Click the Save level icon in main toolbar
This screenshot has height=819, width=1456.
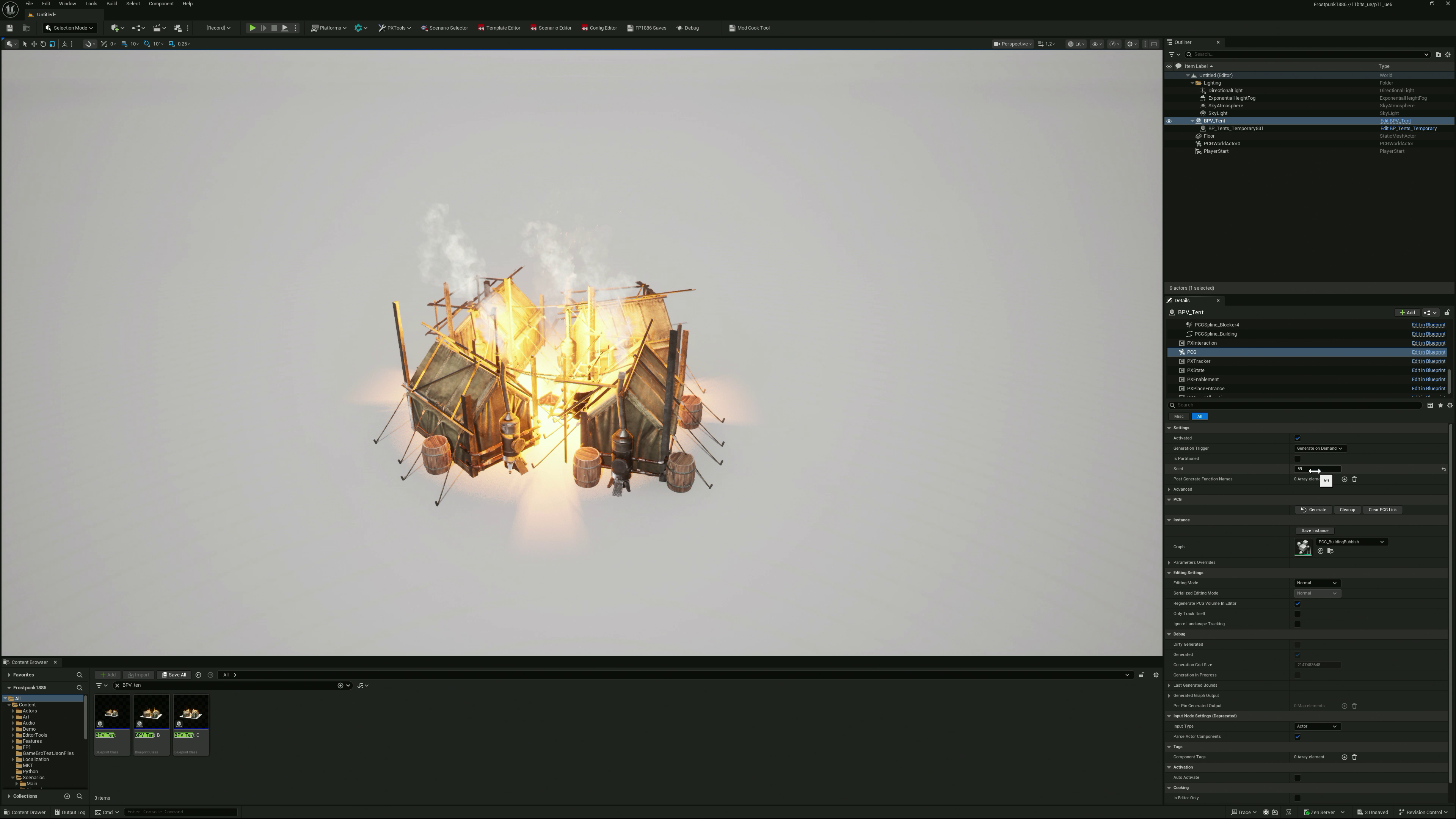[9, 28]
